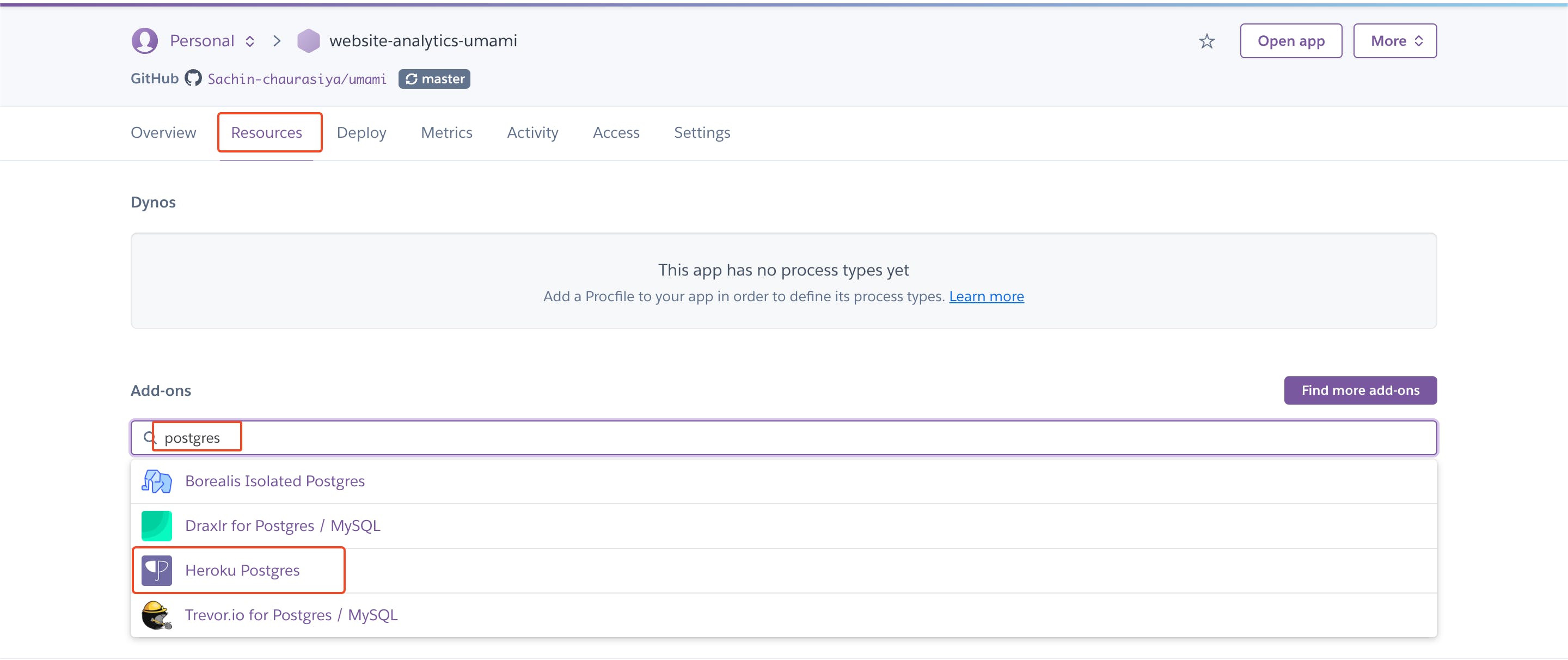The width and height of the screenshot is (1568, 660).
Task: Go to the Metrics tab
Action: (x=446, y=133)
